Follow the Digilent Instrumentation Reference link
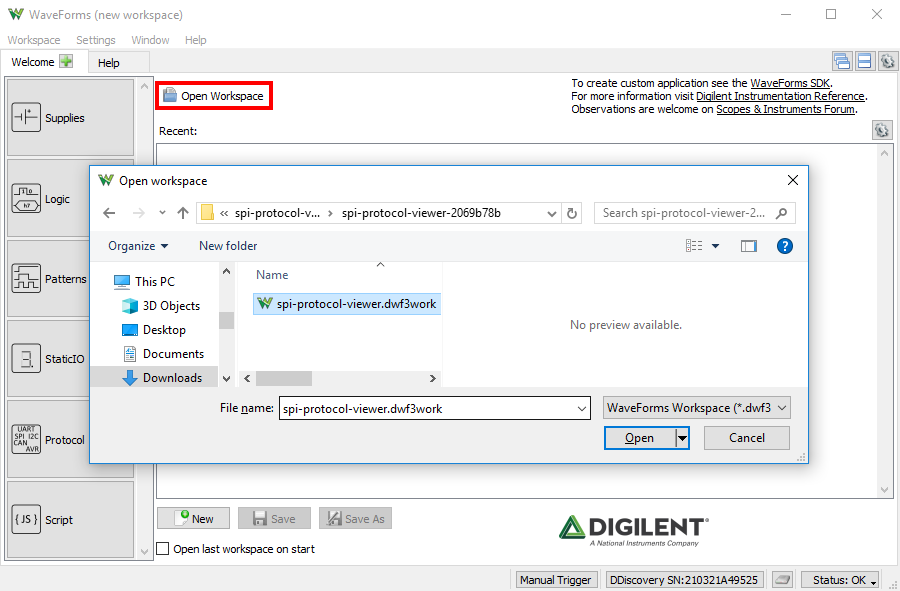Image resolution: width=900 pixels, height=591 pixels. (780, 96)
